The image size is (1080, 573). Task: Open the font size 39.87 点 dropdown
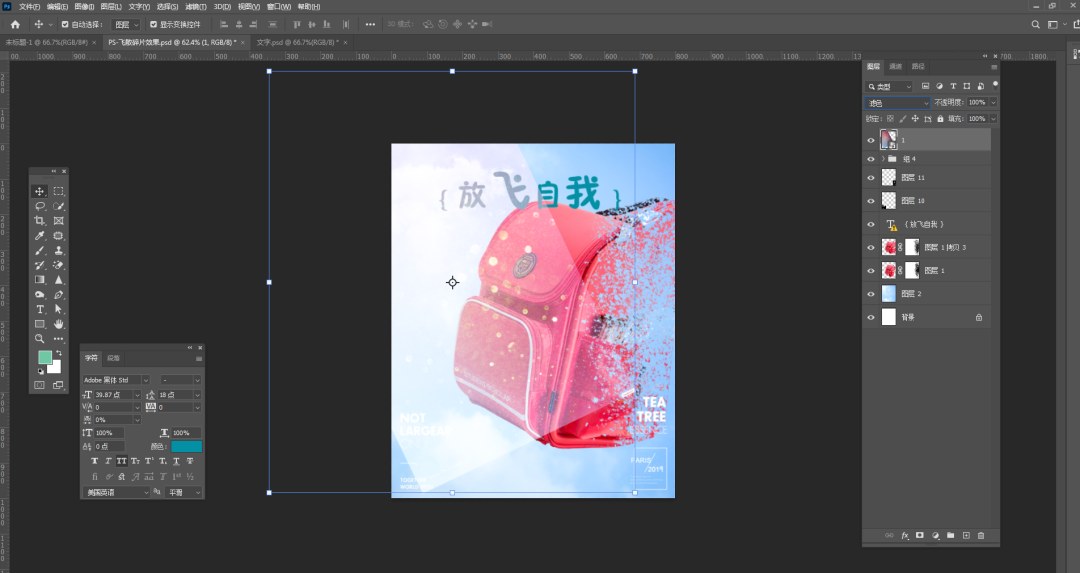tap(137, 395)
